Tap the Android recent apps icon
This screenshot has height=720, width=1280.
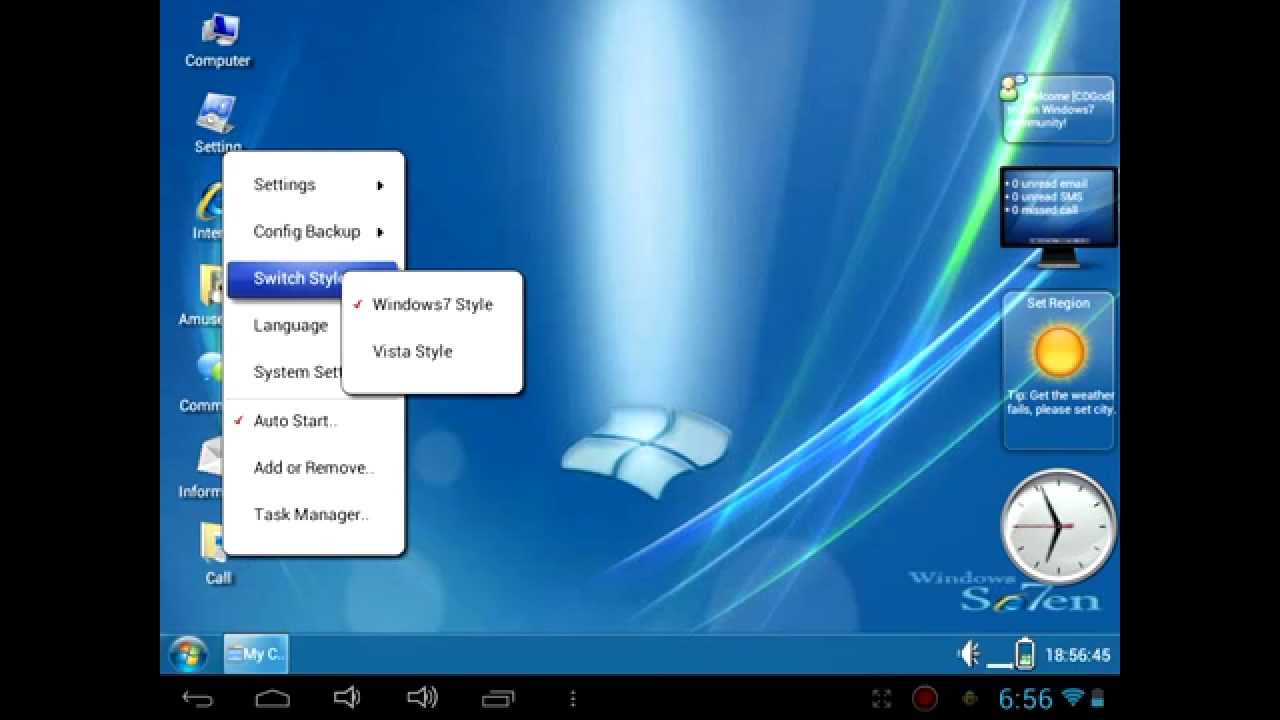pyautogui.click(x=498, y=697)
